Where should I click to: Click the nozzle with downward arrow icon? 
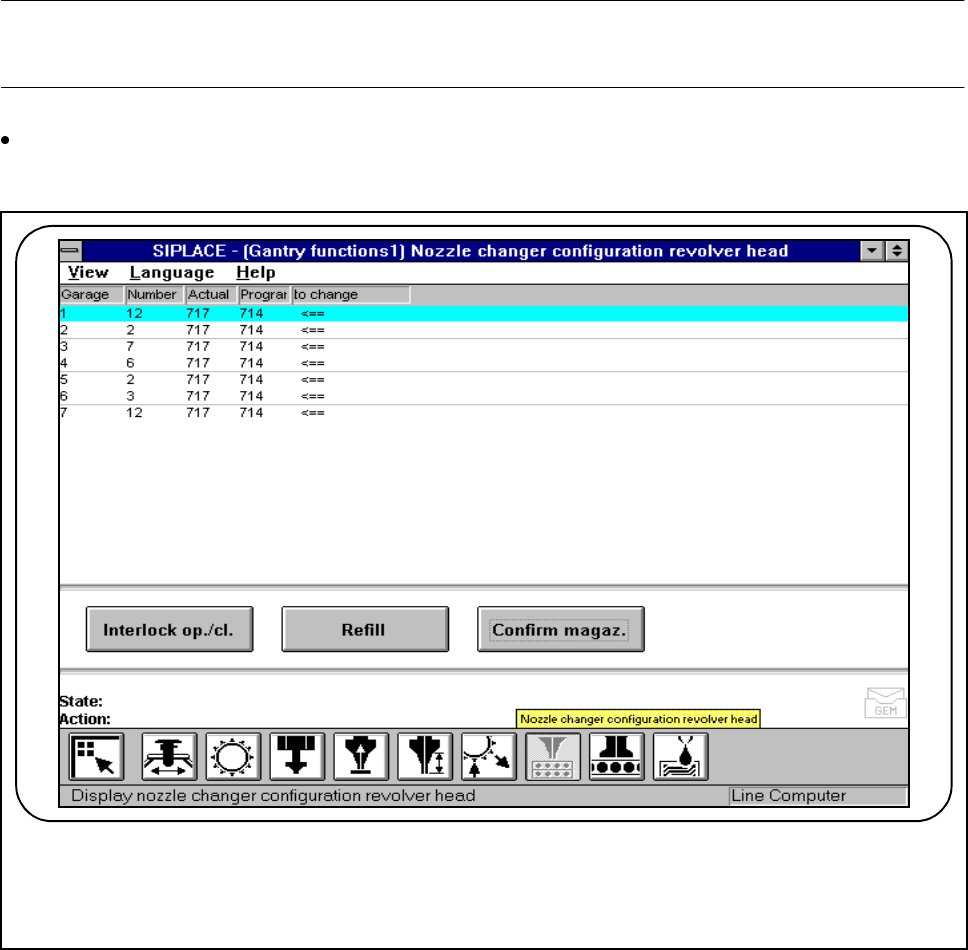(297, 757)
